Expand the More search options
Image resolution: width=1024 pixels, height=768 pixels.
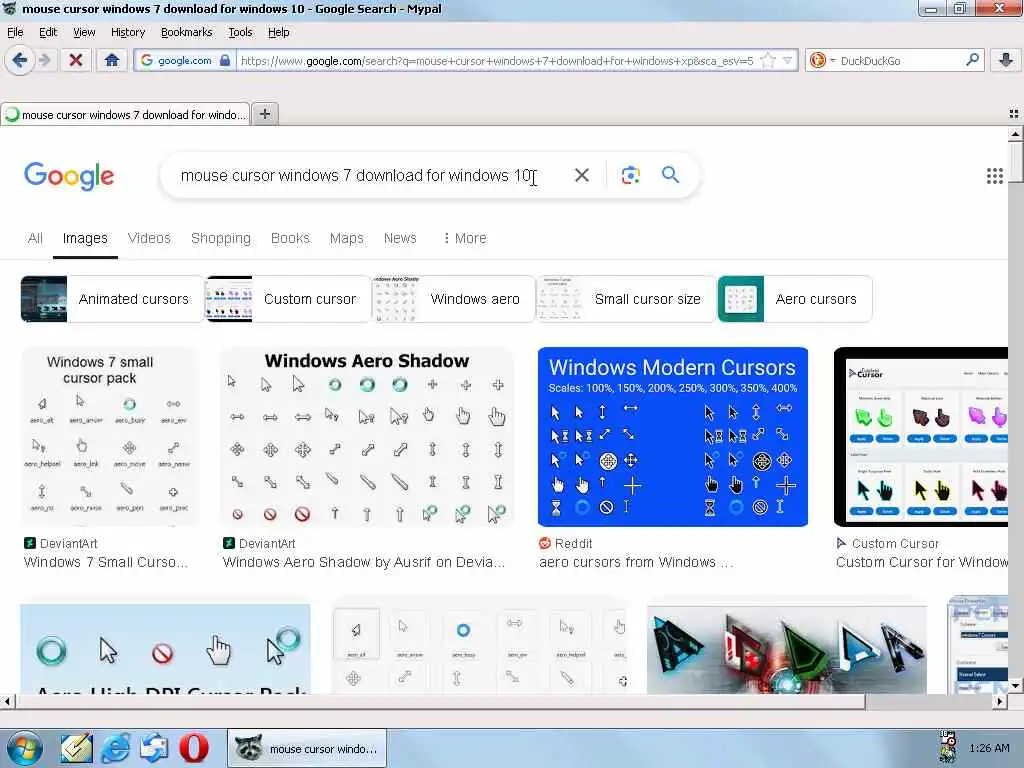(465, 238)
